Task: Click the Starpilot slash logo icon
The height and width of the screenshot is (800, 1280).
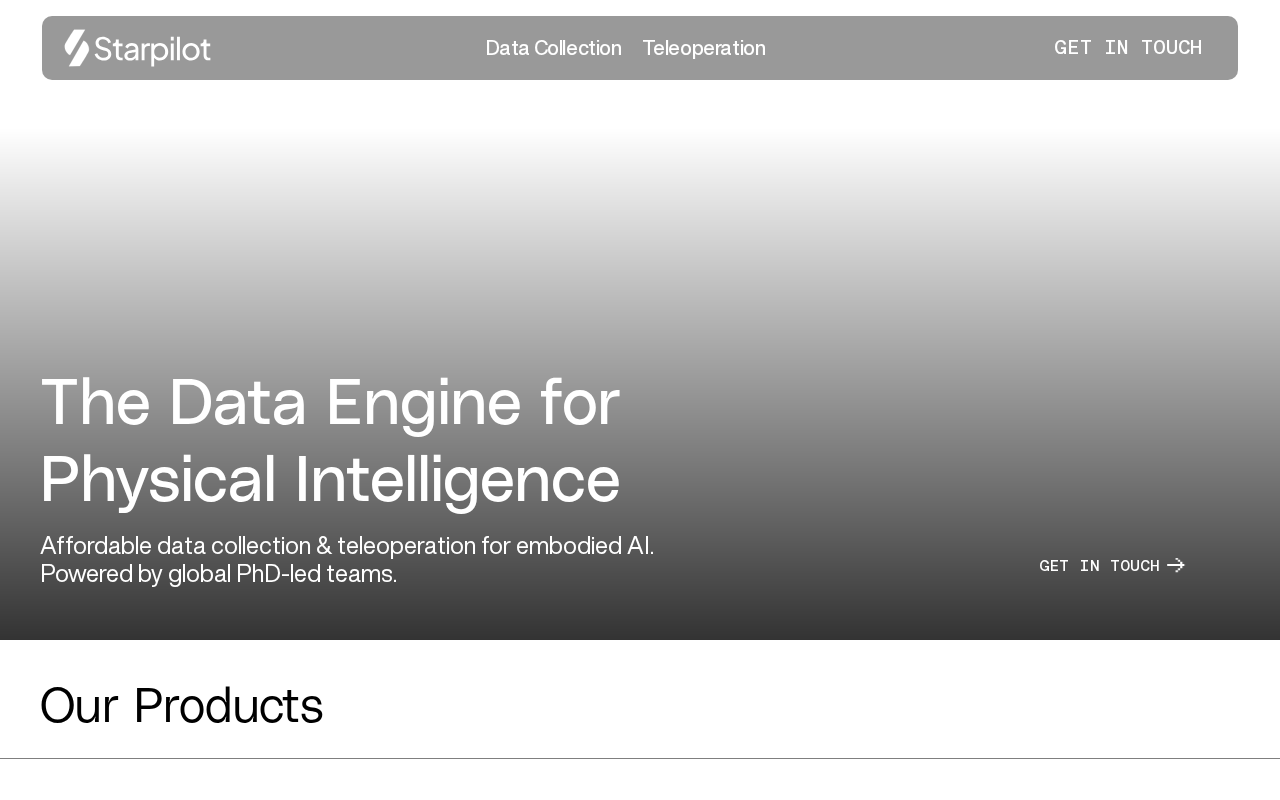Action: tap(77, 48)
